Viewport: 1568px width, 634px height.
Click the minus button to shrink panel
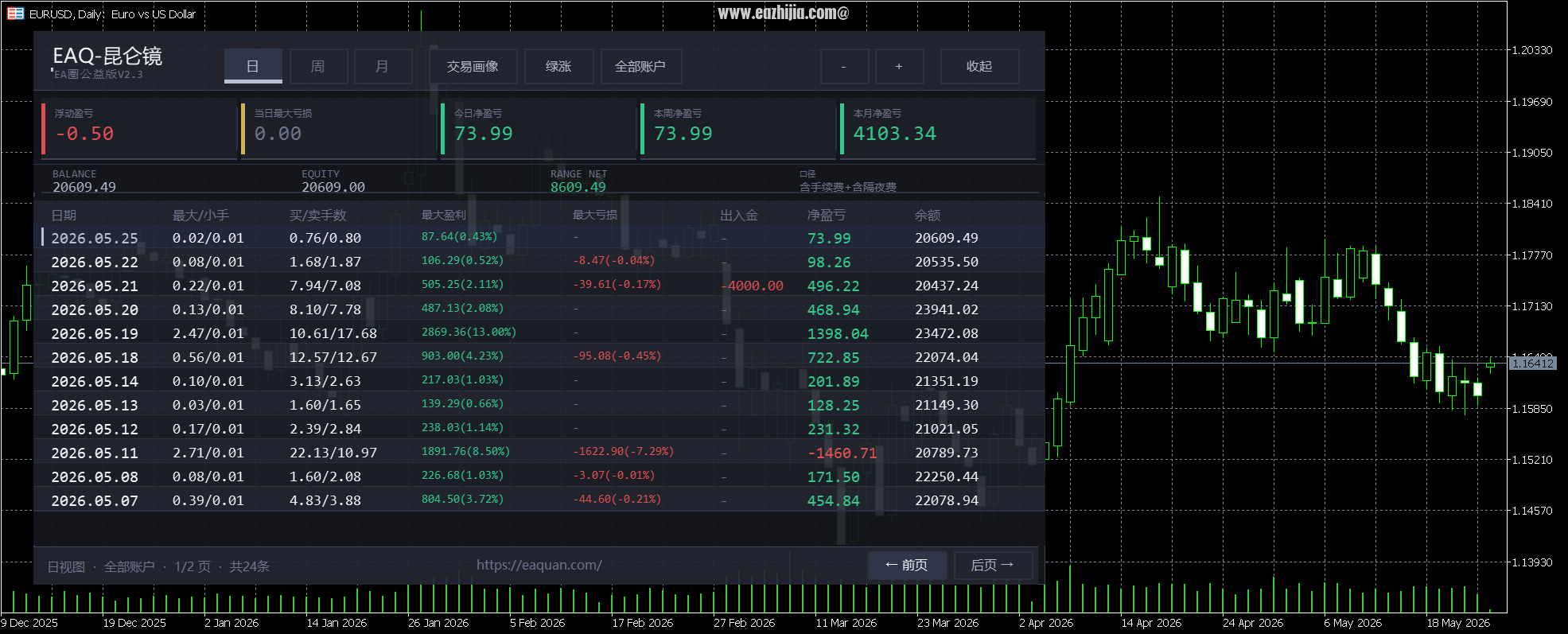point(844,66)
